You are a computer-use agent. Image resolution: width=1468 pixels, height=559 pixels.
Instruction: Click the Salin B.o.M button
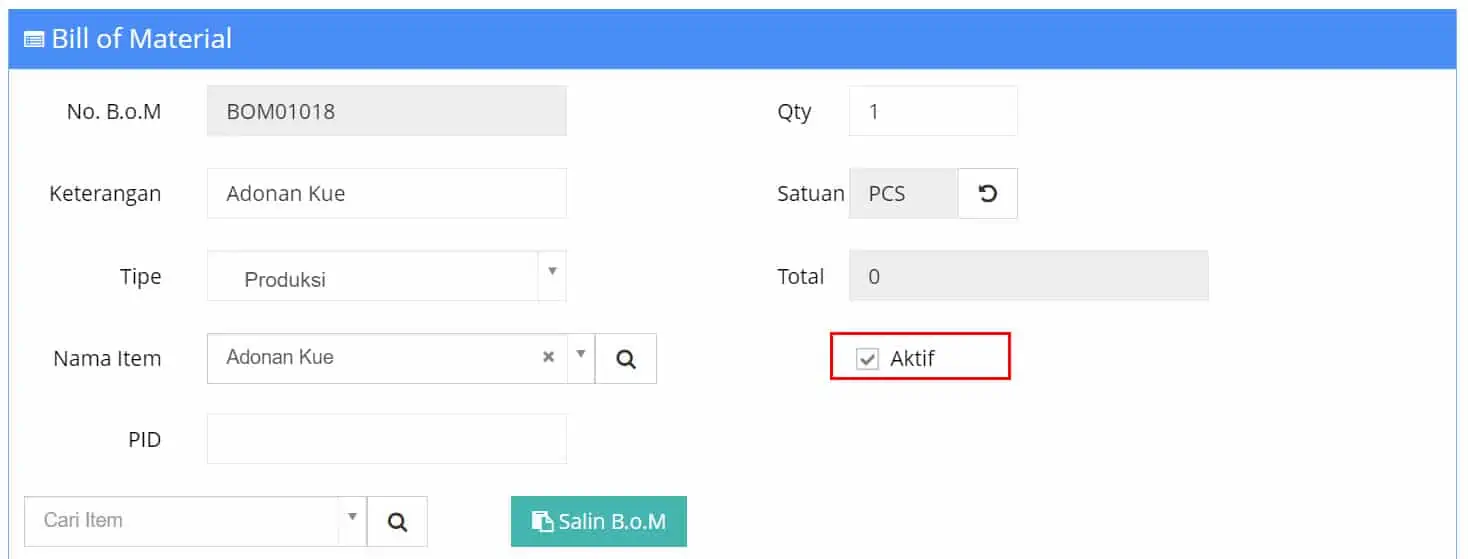[599, 522]
